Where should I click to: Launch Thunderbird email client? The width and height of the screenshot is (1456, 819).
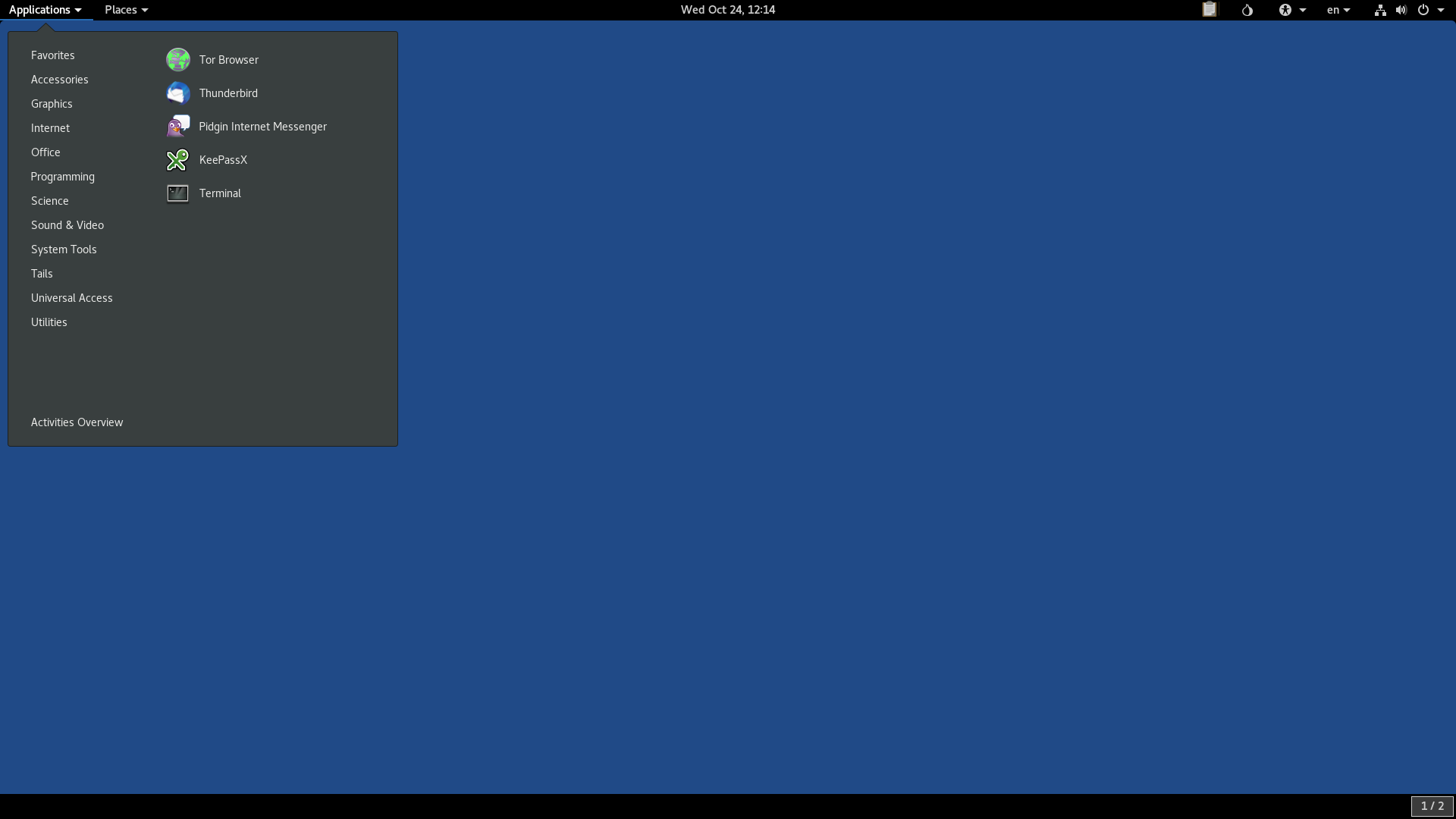click(228, 93)
